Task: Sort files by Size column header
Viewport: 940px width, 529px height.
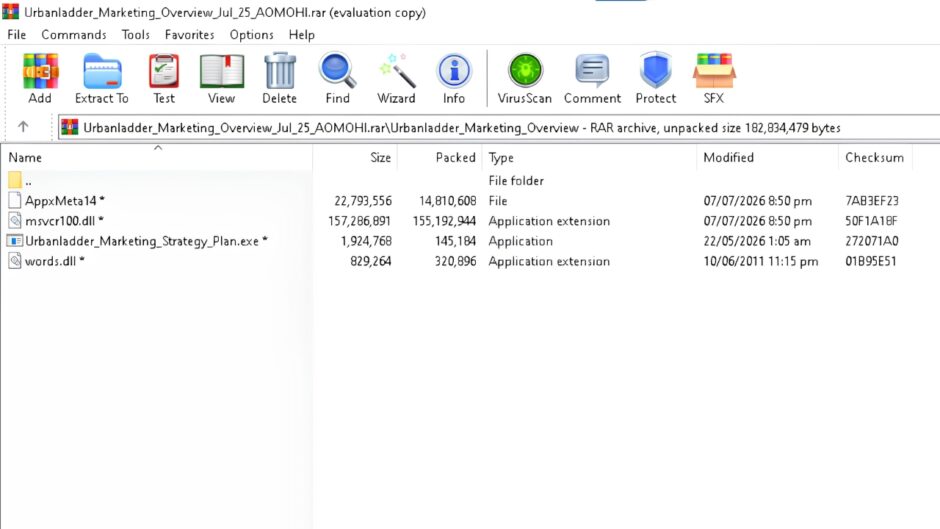Action: pos(380,157)
